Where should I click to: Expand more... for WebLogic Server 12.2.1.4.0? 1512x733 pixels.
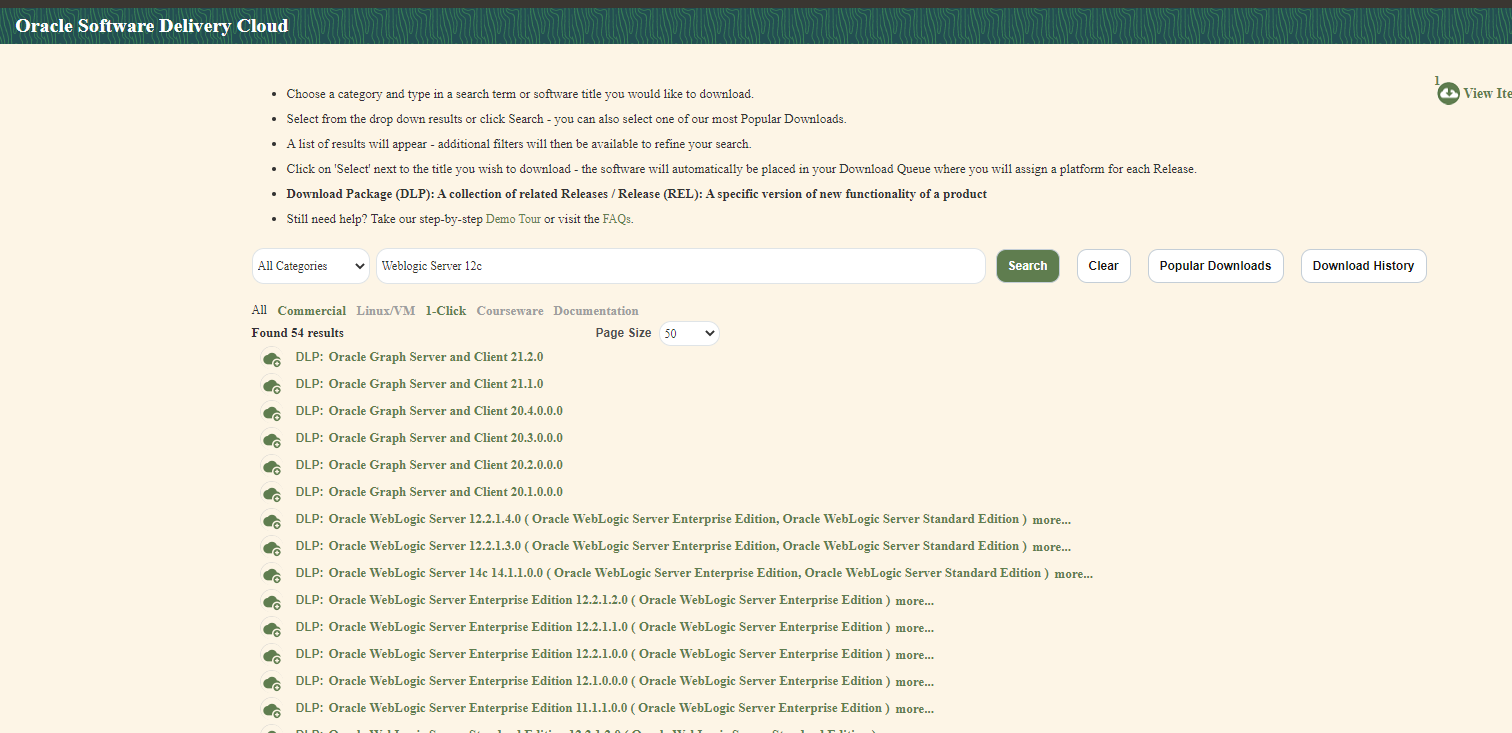pos(1051,520)
